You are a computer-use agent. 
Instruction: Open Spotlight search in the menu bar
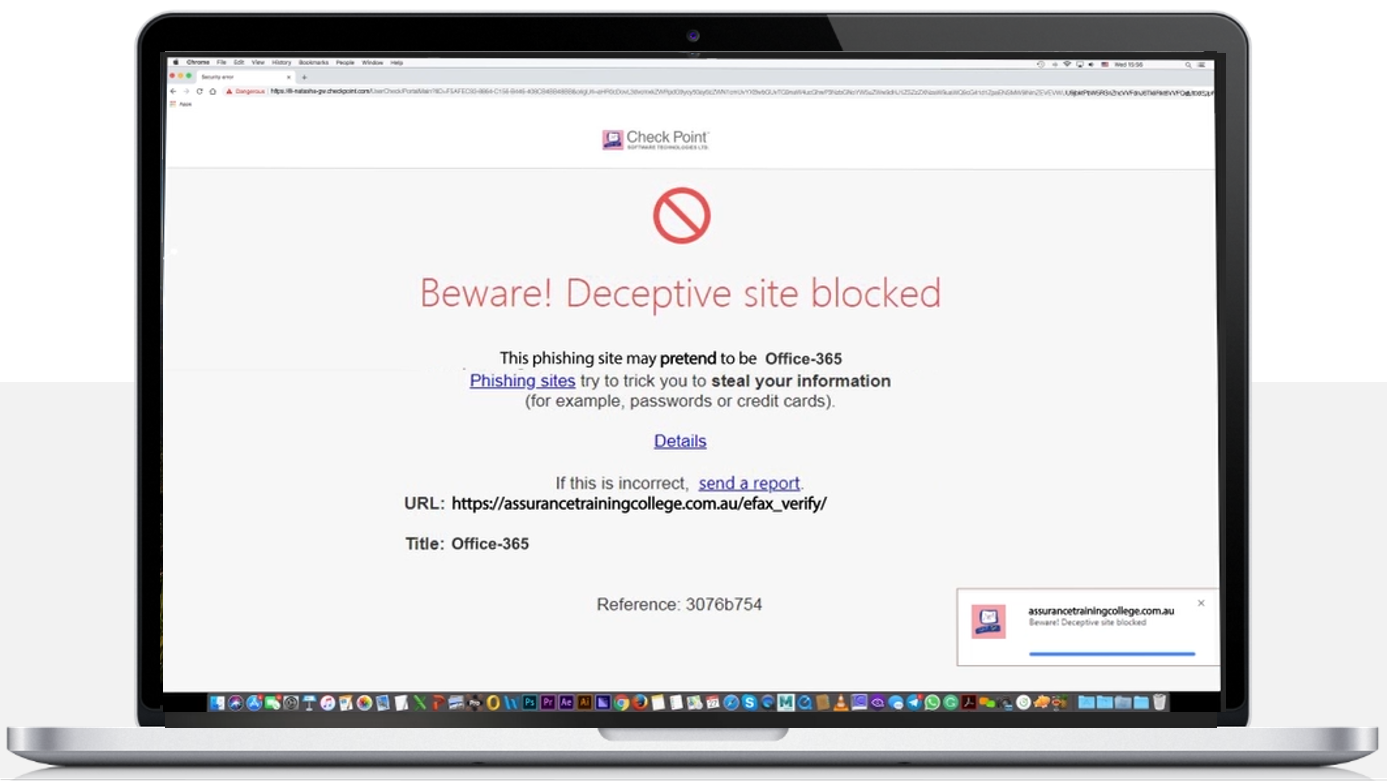[x=1188, y=64]
